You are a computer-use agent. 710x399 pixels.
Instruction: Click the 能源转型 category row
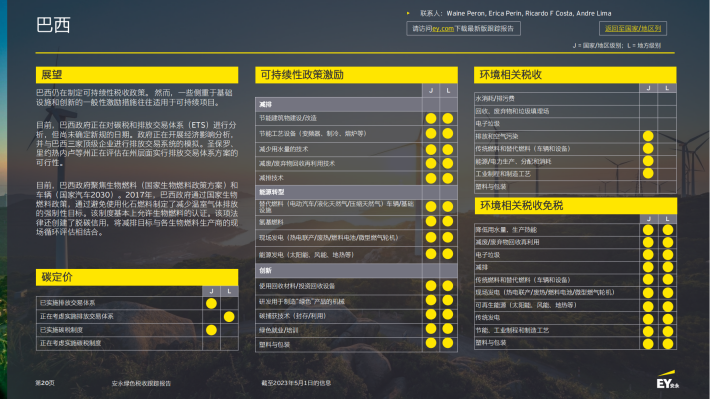356,192
